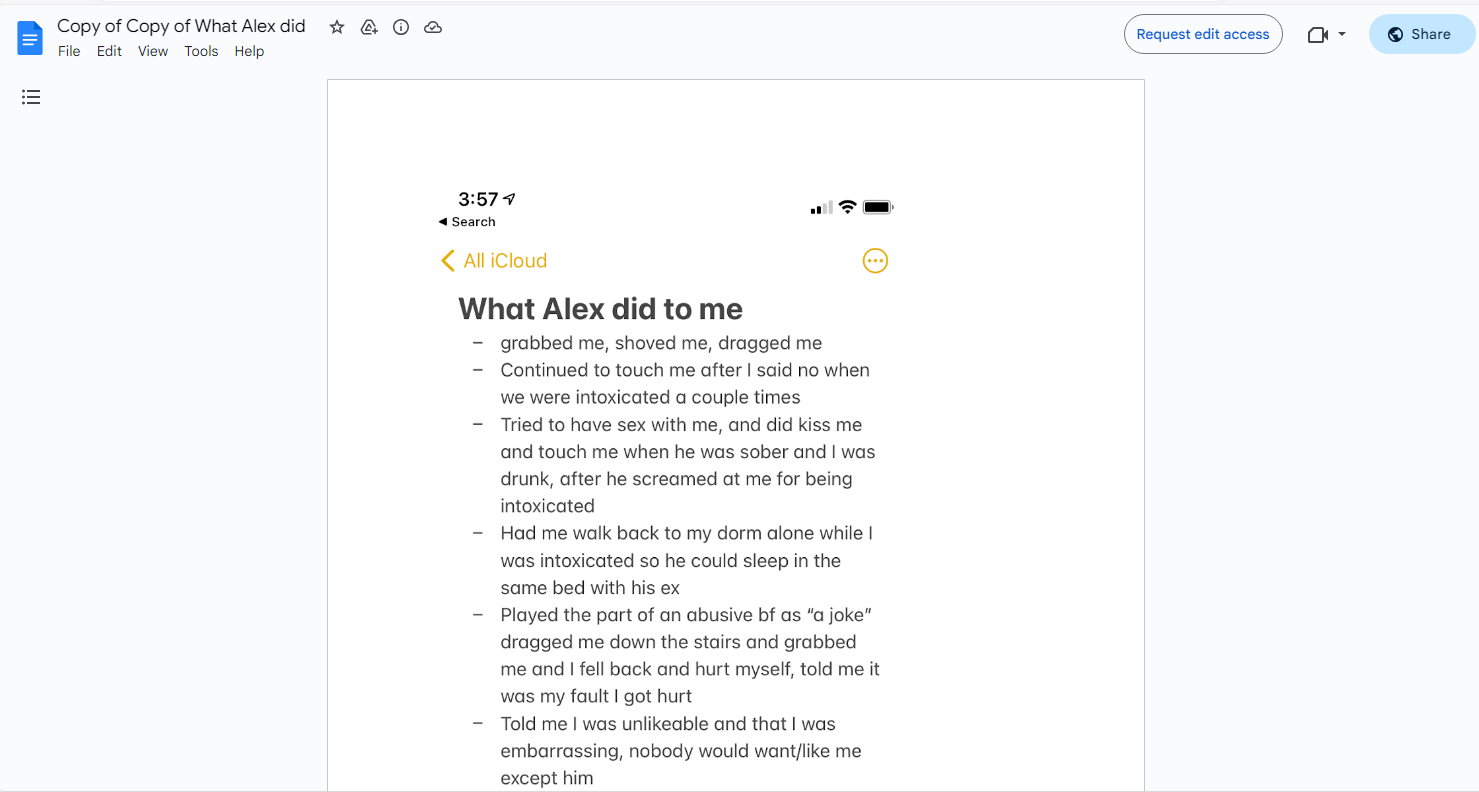Open the Edit menu
Image resolution: width=1479 pixels, height=792 pixels.
[x=109, y=51]
